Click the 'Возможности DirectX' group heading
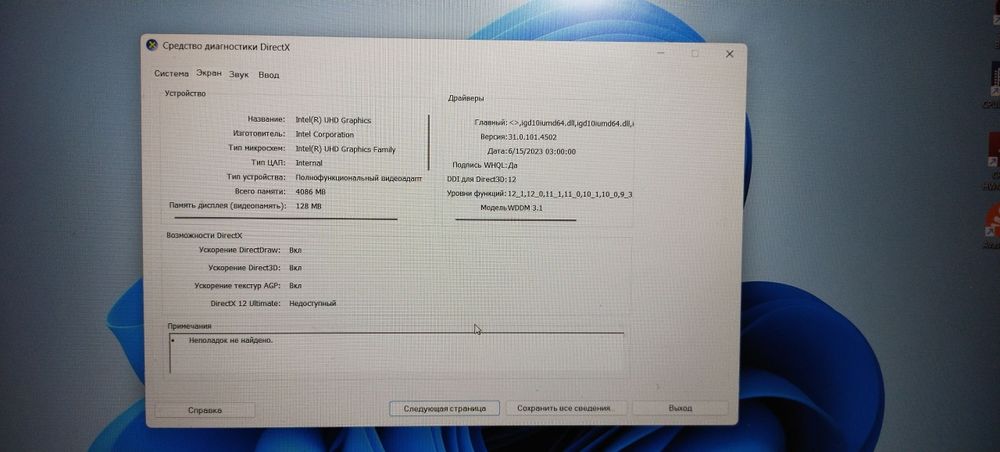1000x452 pixels. pyautogui.click(x=204, y=235)
